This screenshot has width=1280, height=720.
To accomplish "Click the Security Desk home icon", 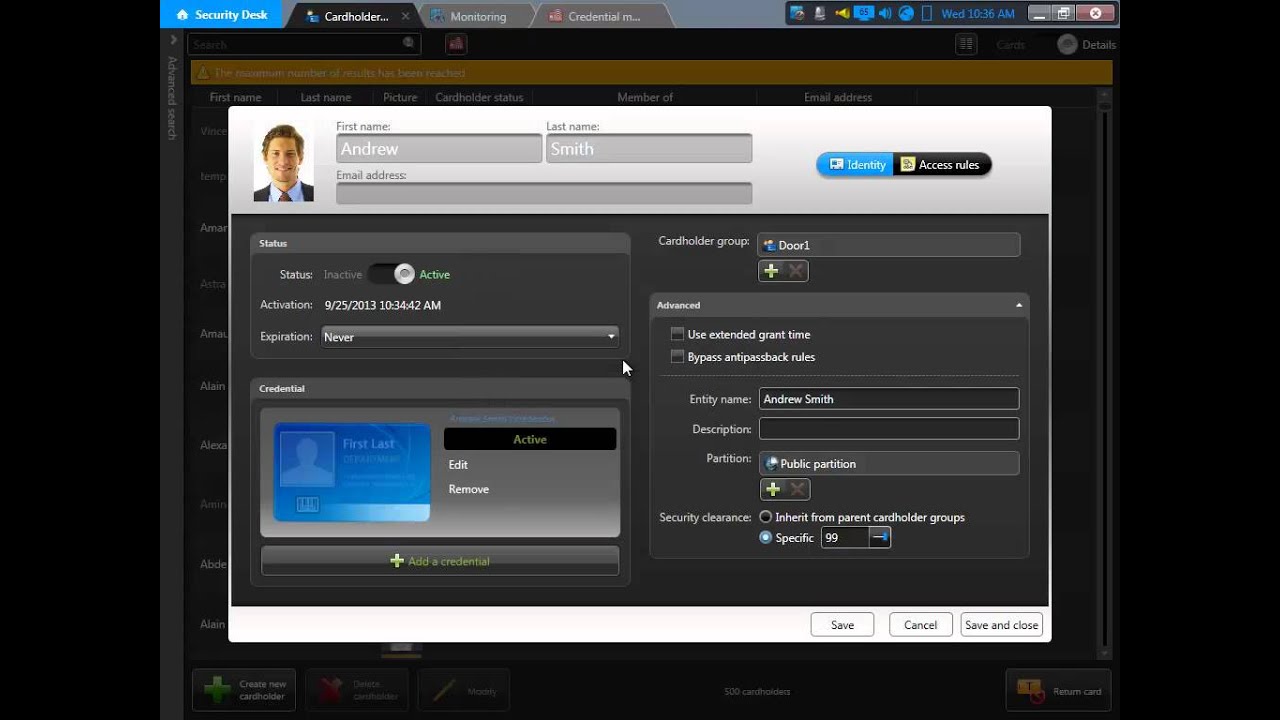I will point(181,15).
